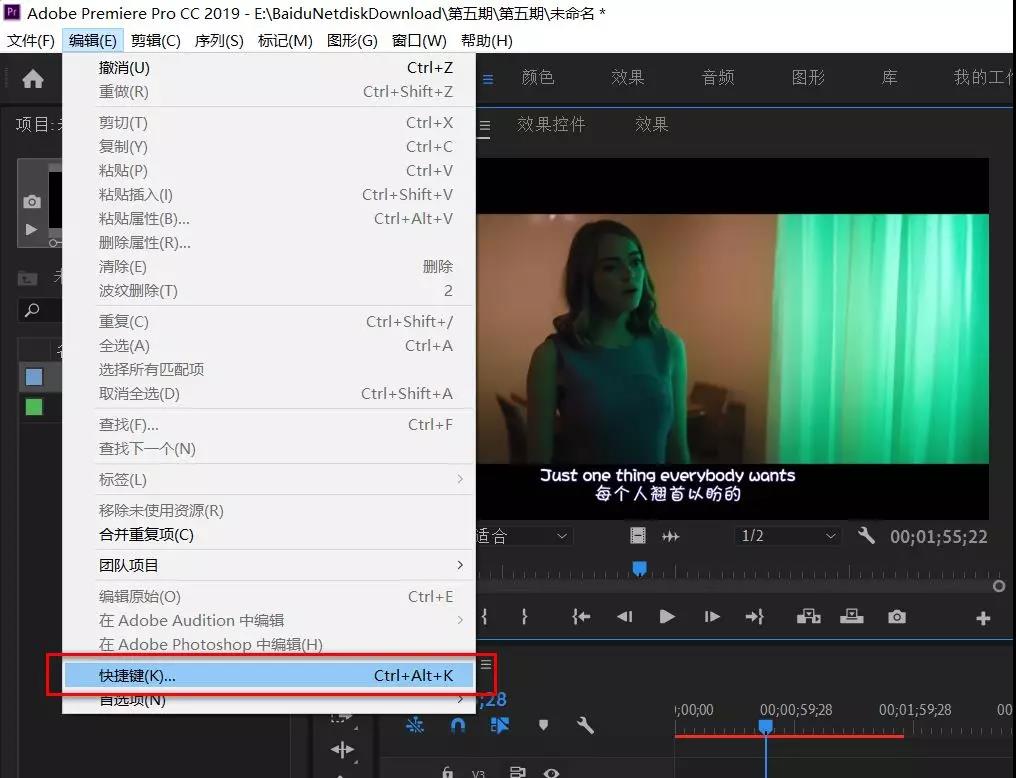This screenshot has height=778, width=1016.
Task: Click the camera icon in project panel
Action: (x=32, y=202)
